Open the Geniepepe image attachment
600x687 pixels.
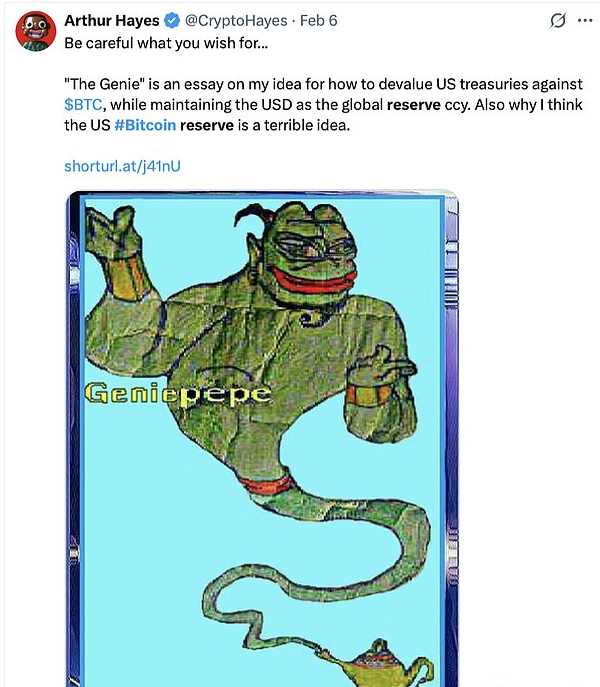click(x=262, y=439)
